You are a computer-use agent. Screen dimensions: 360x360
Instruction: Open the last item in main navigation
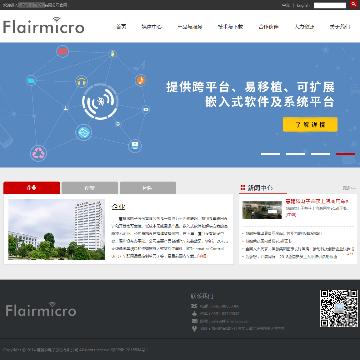340,27
